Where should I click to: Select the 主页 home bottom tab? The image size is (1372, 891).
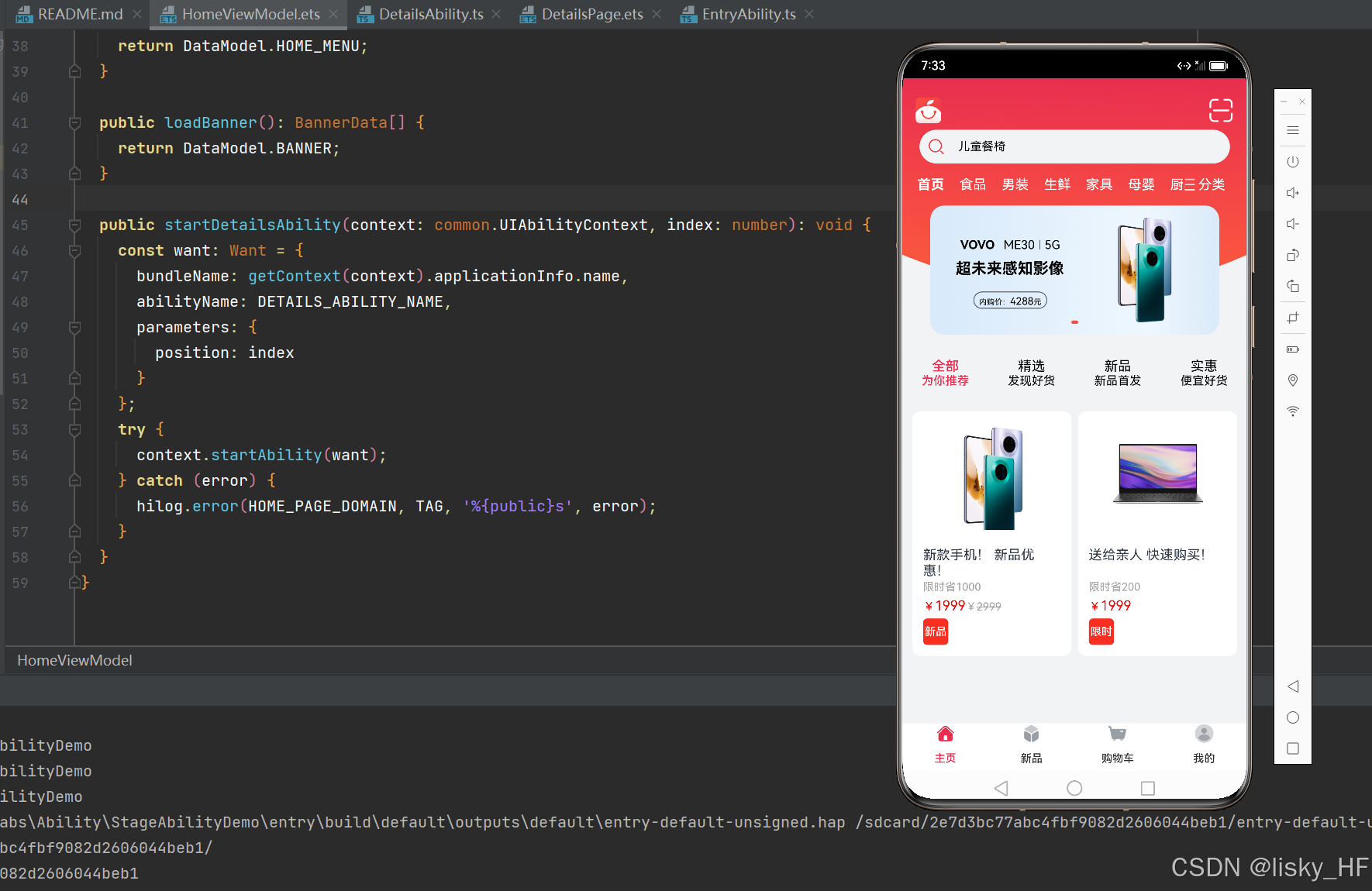click(x=945, y=745)
